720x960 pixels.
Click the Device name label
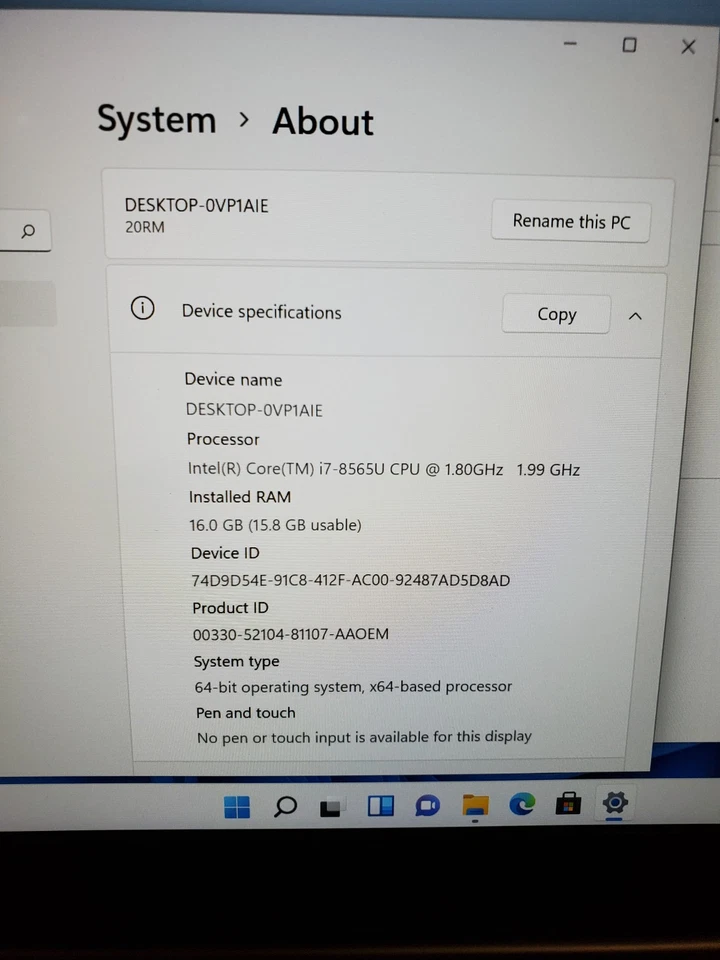click(x=233, y=380)
